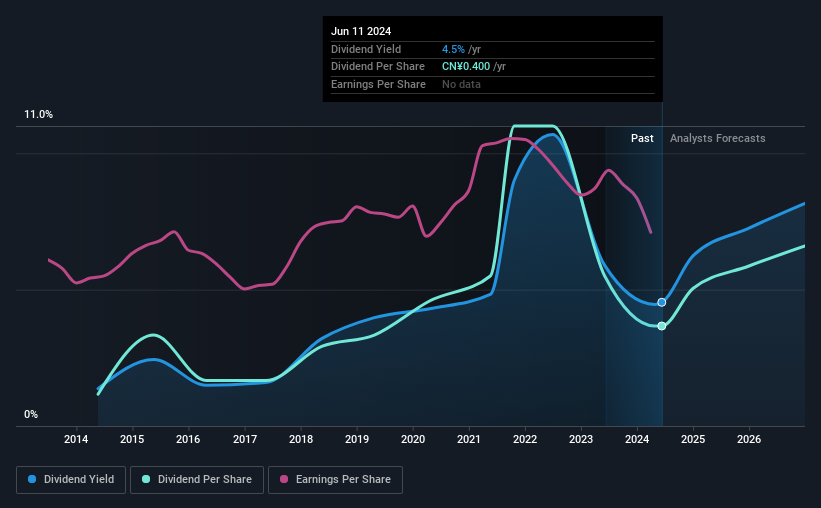Click the 2024 x-axis label

[x=637, y=439]
